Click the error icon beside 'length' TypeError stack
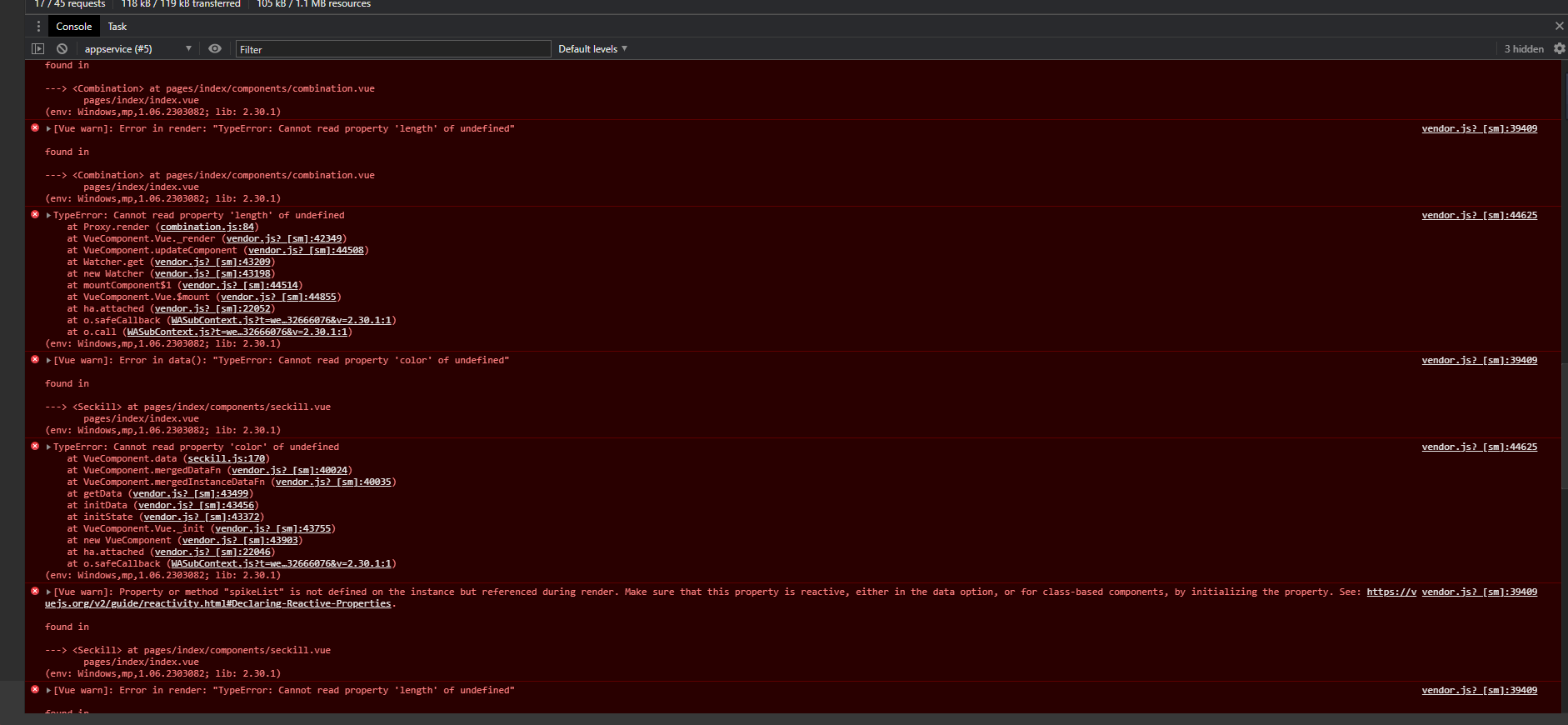 35,215
